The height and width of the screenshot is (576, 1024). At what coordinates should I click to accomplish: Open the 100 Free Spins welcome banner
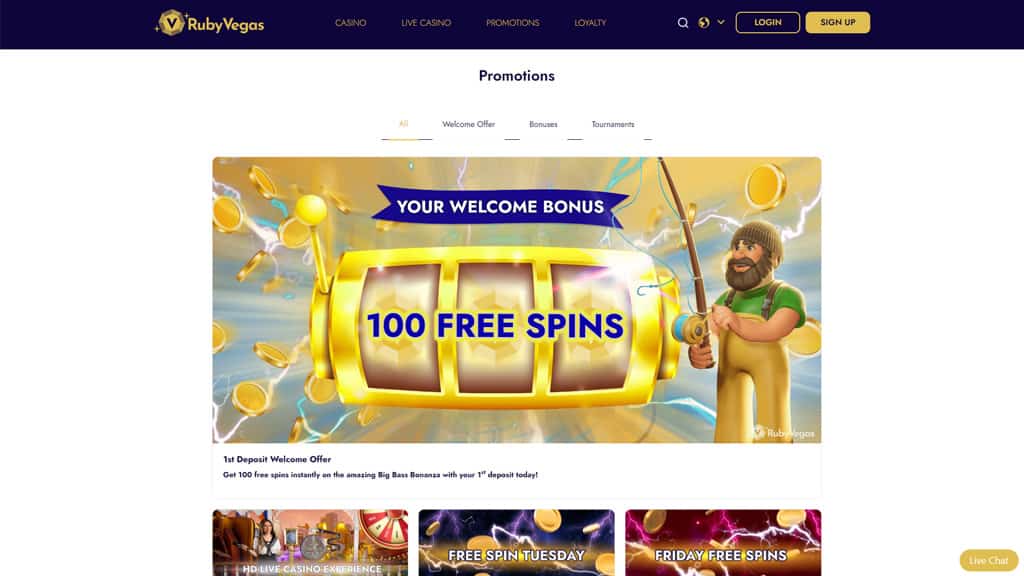tap(517, 300)
